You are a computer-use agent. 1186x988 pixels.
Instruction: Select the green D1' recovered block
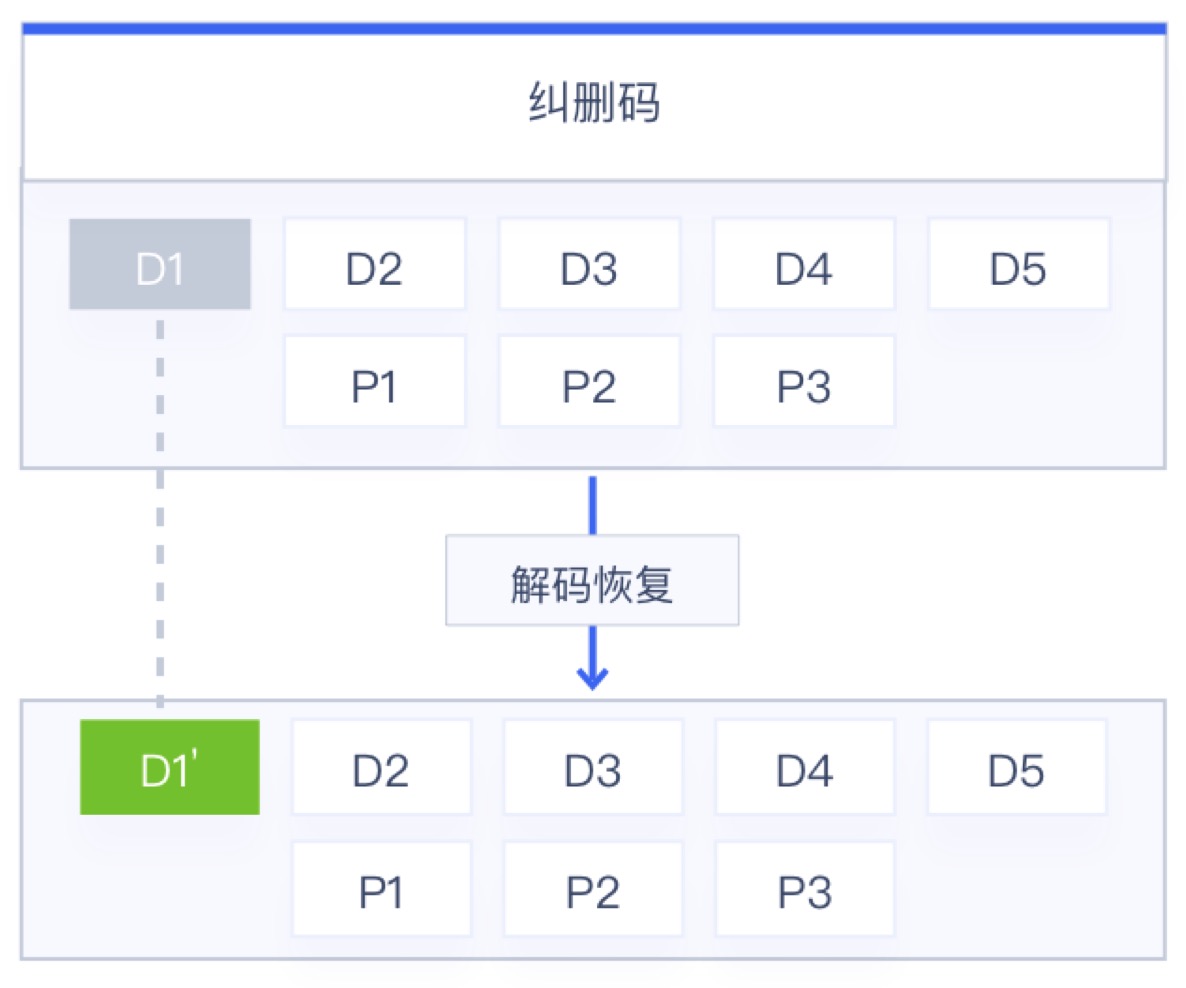[x=170, y=767]
